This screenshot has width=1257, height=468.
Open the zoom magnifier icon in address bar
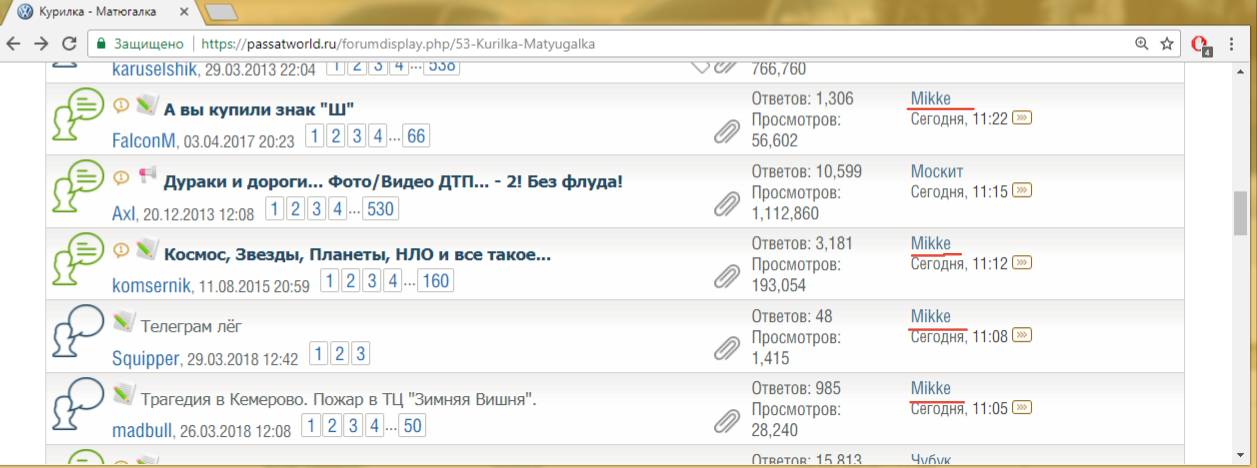[1142, 44]
